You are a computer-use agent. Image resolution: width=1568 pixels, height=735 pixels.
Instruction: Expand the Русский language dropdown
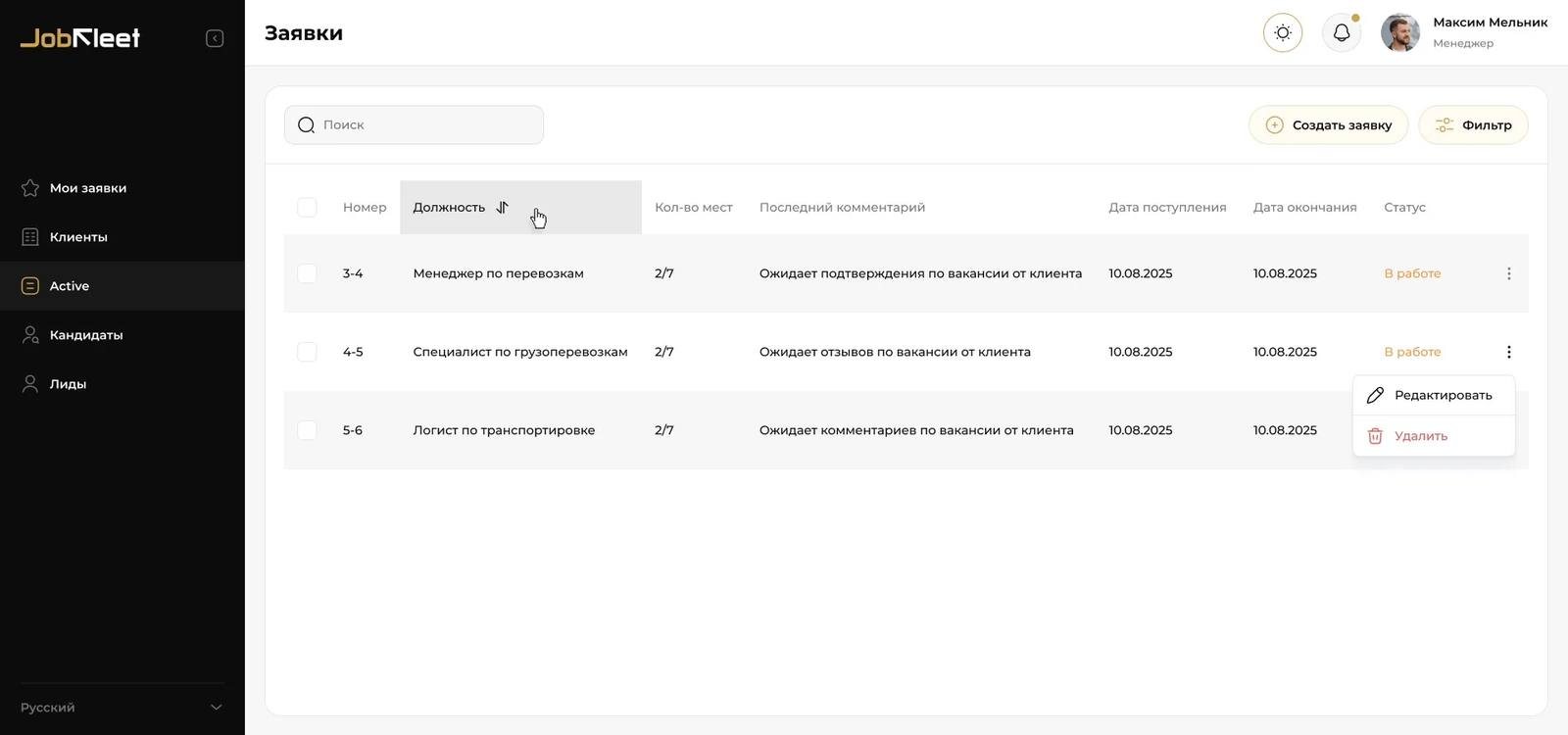[x=122, y=708]
